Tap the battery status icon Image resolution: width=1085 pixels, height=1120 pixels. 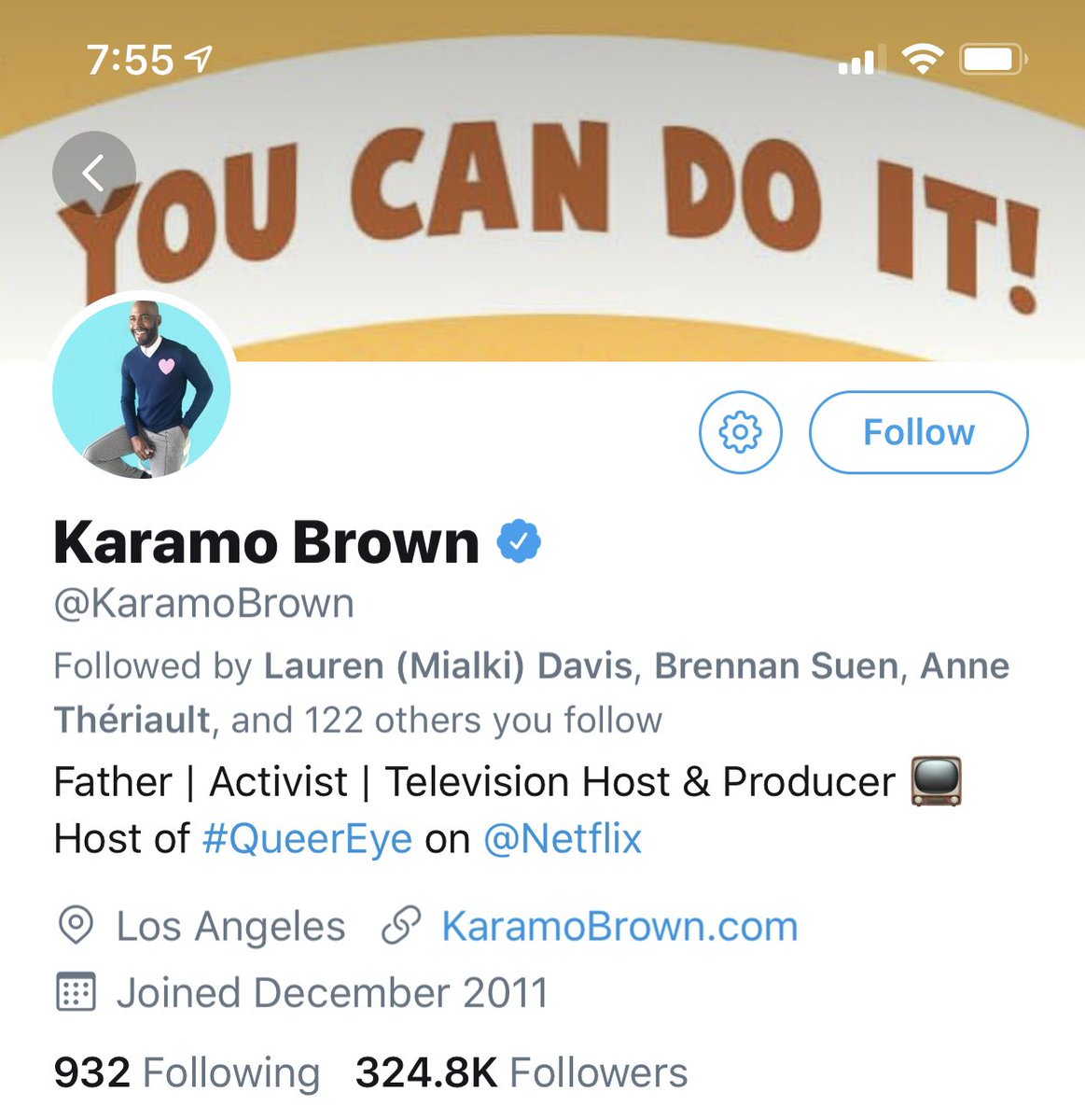point(994,61)
